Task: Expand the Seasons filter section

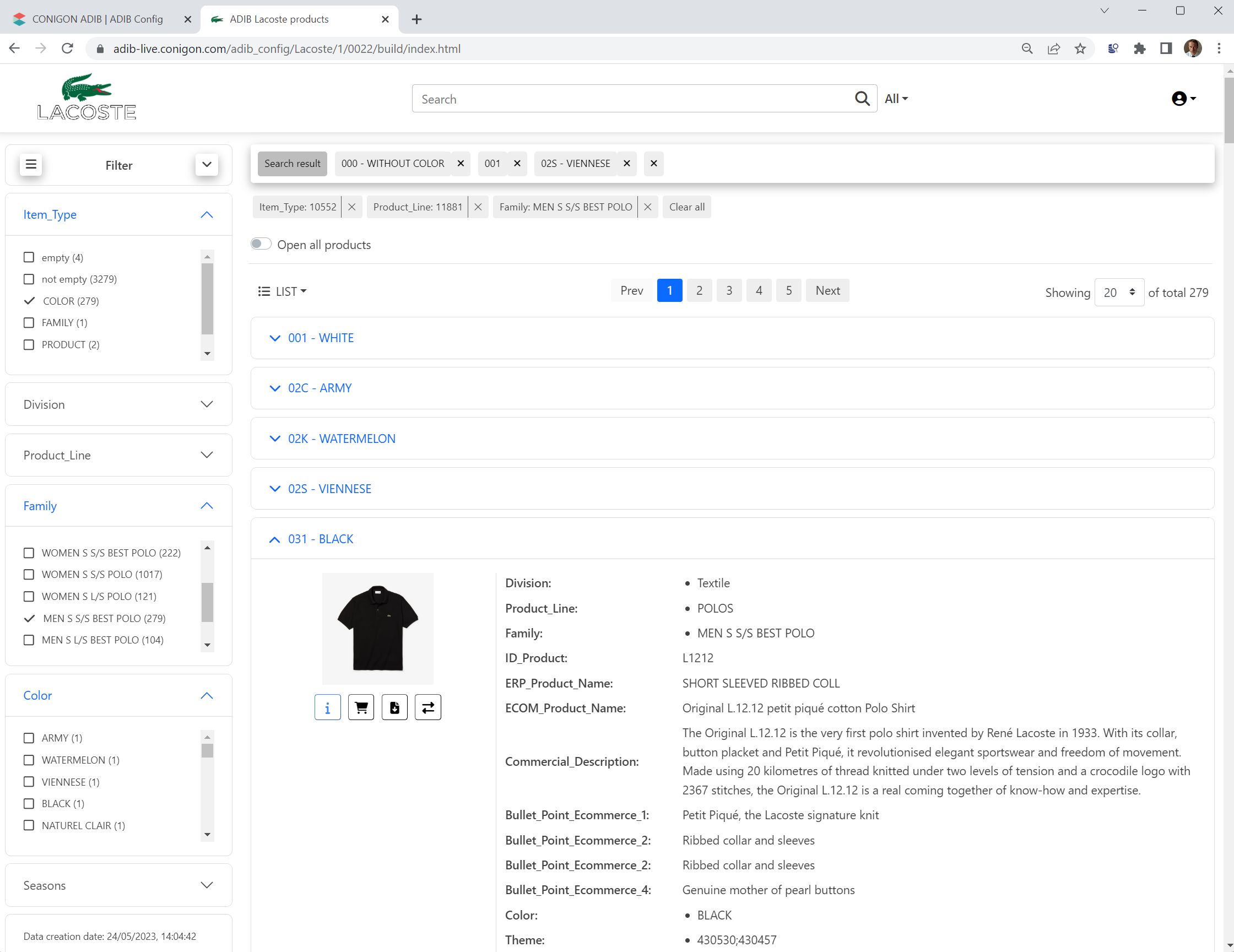Action: [207, 885]
